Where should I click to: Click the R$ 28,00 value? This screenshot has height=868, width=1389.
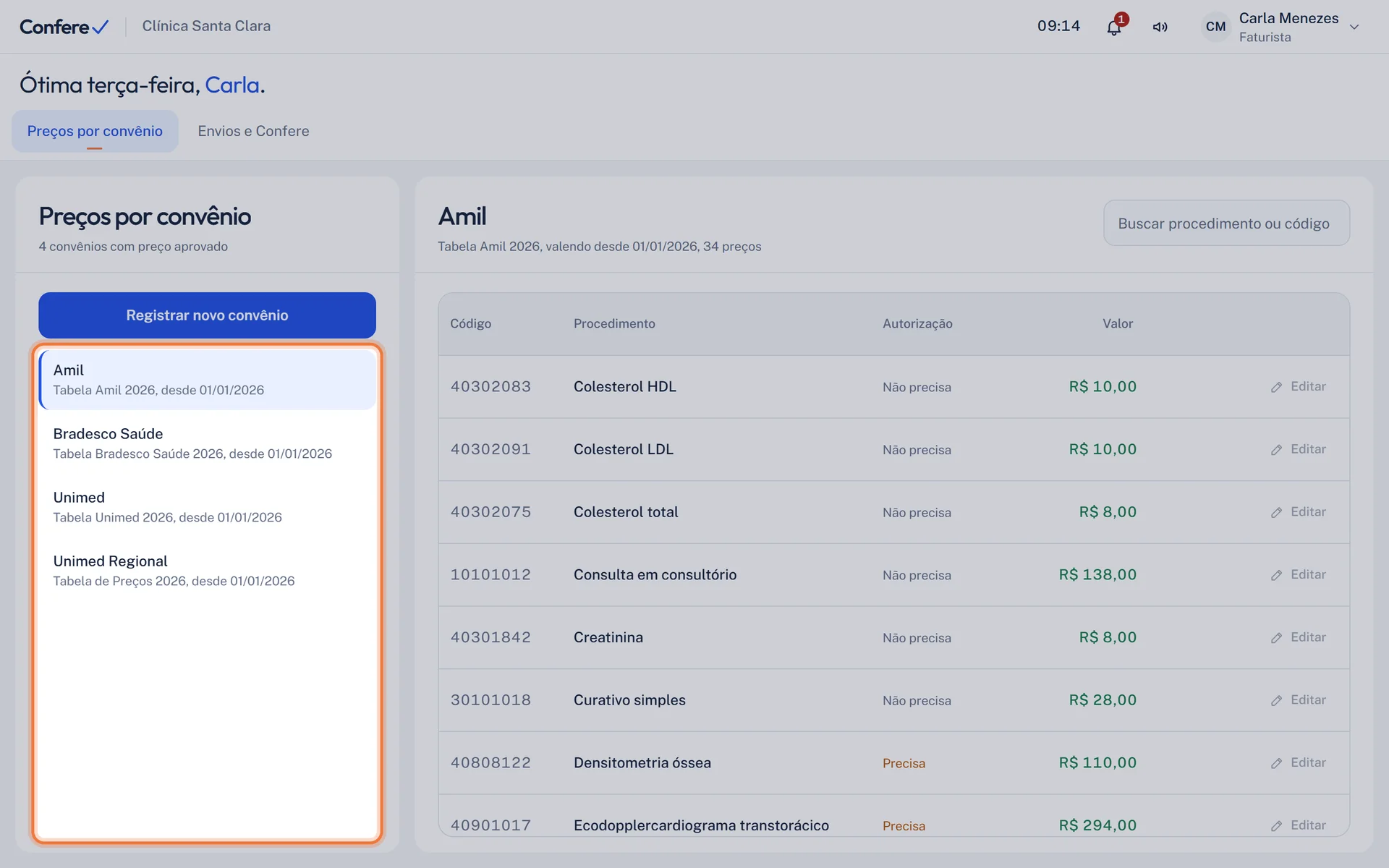pyautogui.click(x=1103, y=700)
